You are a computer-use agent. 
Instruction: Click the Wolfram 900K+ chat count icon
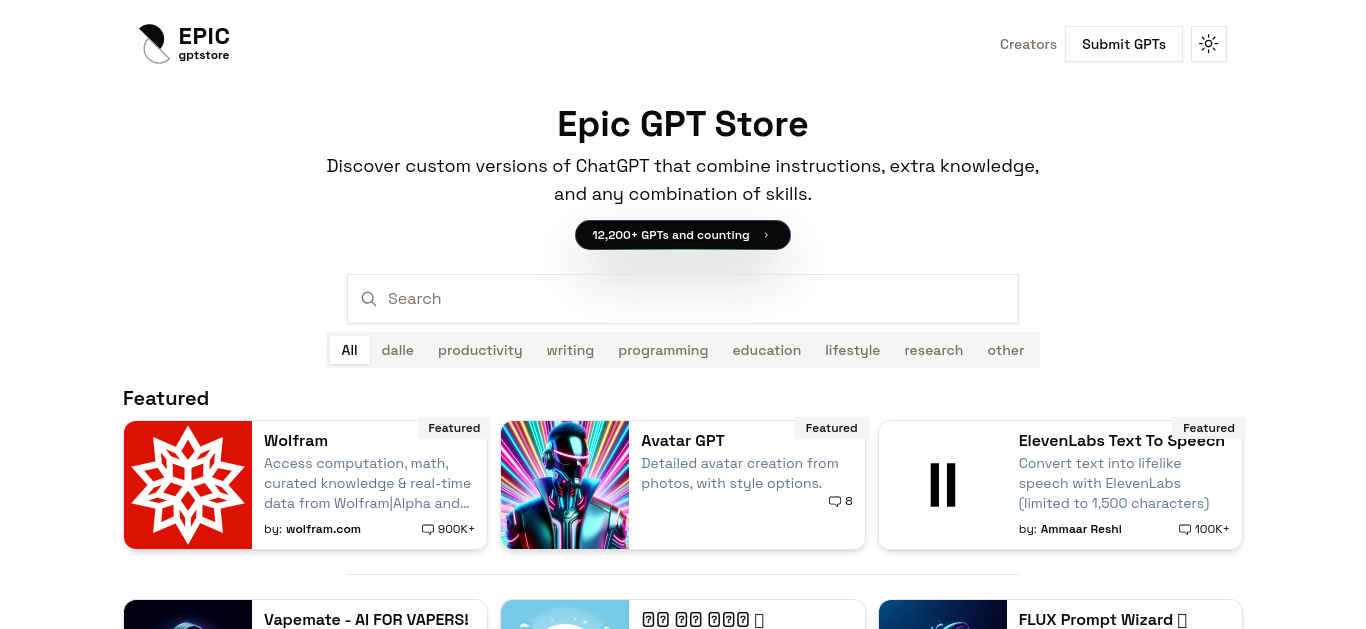[428, 529]
